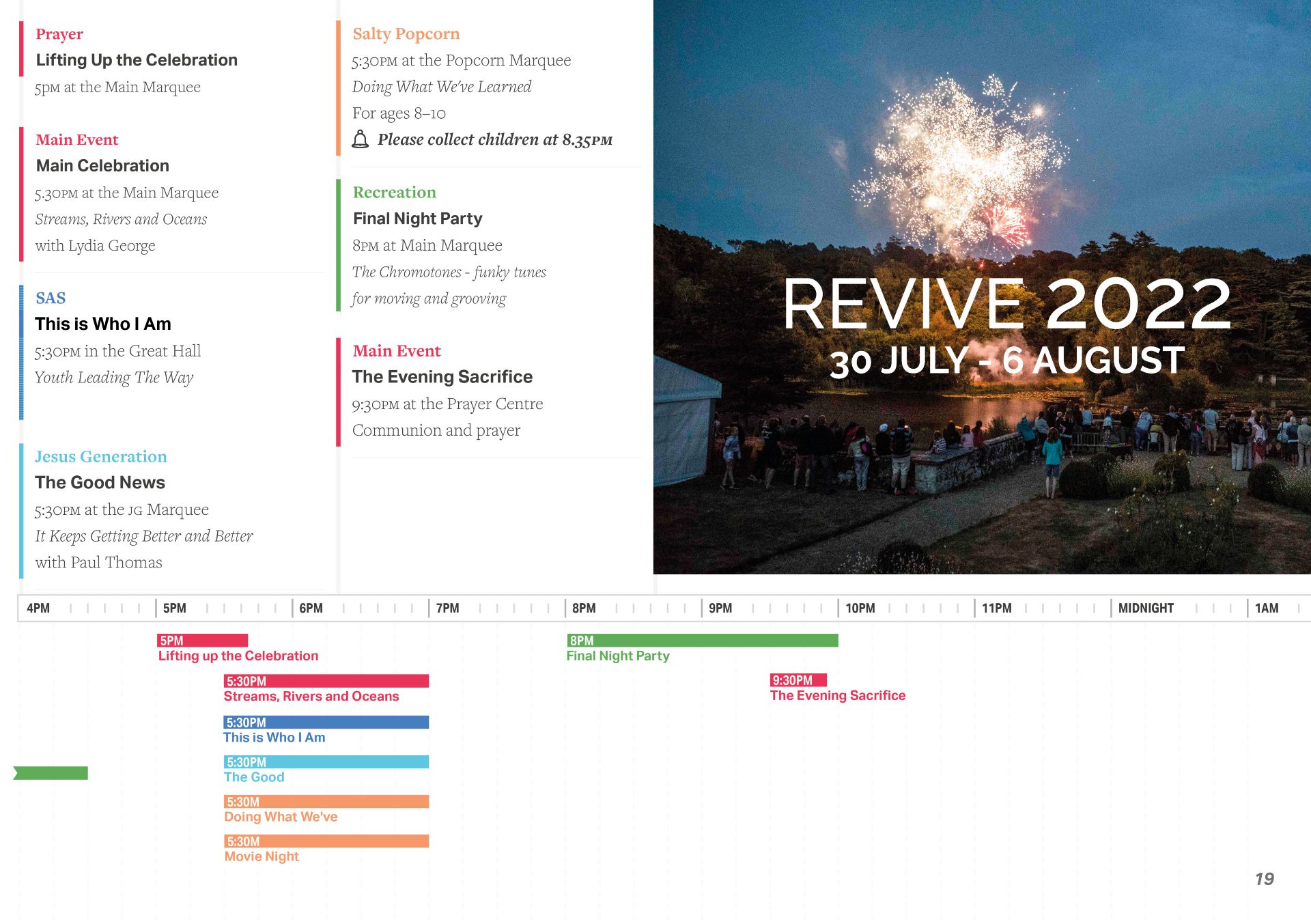1311x924 pixels.
Task: Click 'for moving and grooving' italic text
Action: [x=429, y=299]
